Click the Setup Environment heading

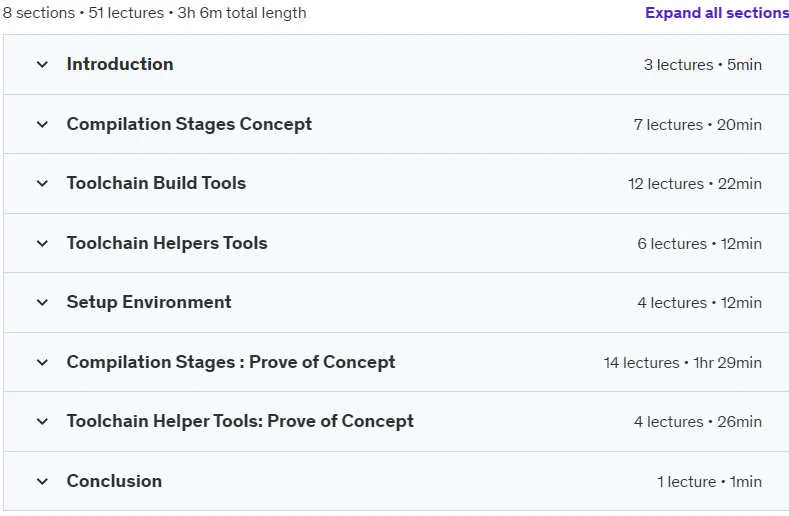coord(149,302)
